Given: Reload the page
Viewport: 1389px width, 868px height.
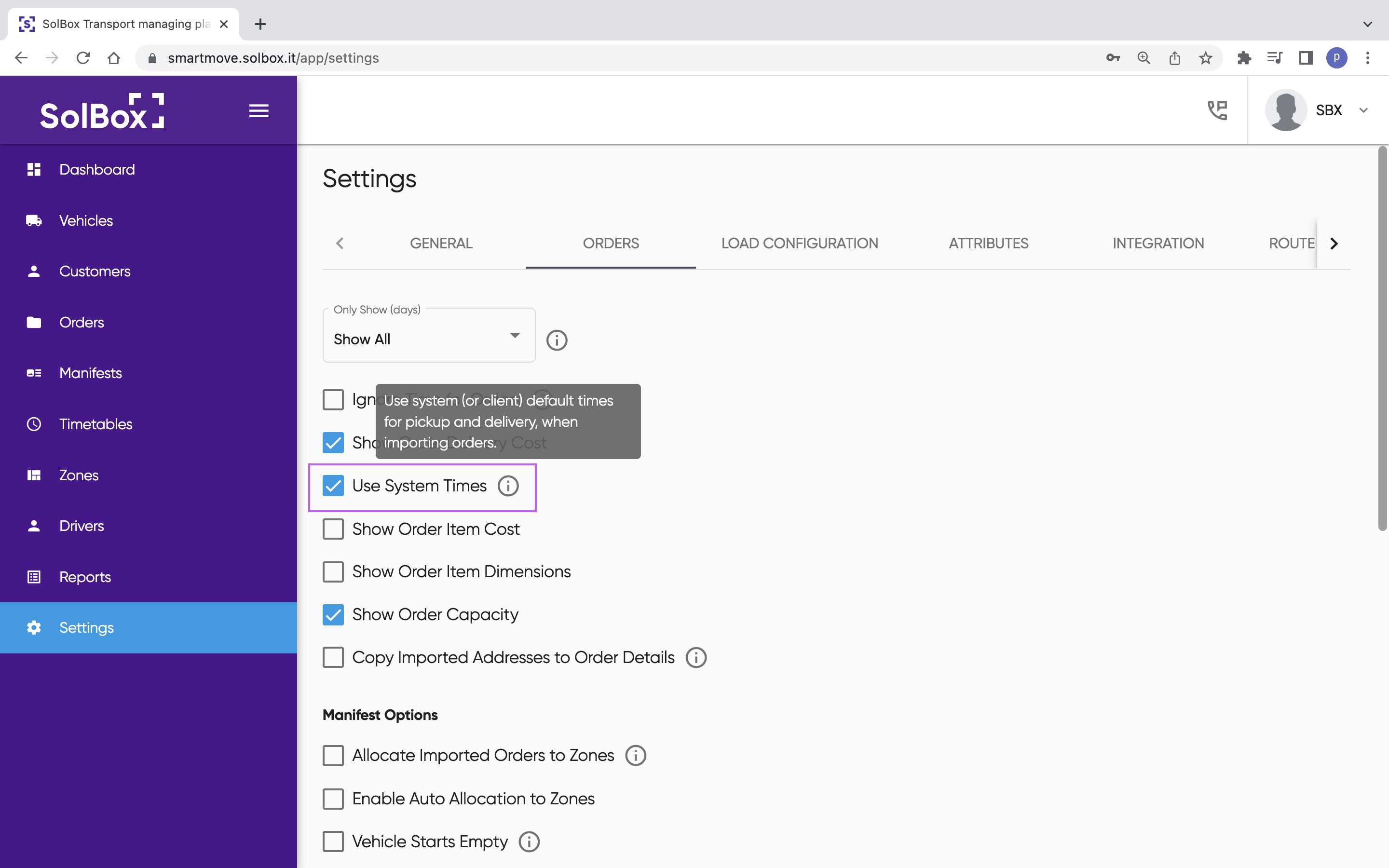Looking at the screenshot, I should 83,58.
